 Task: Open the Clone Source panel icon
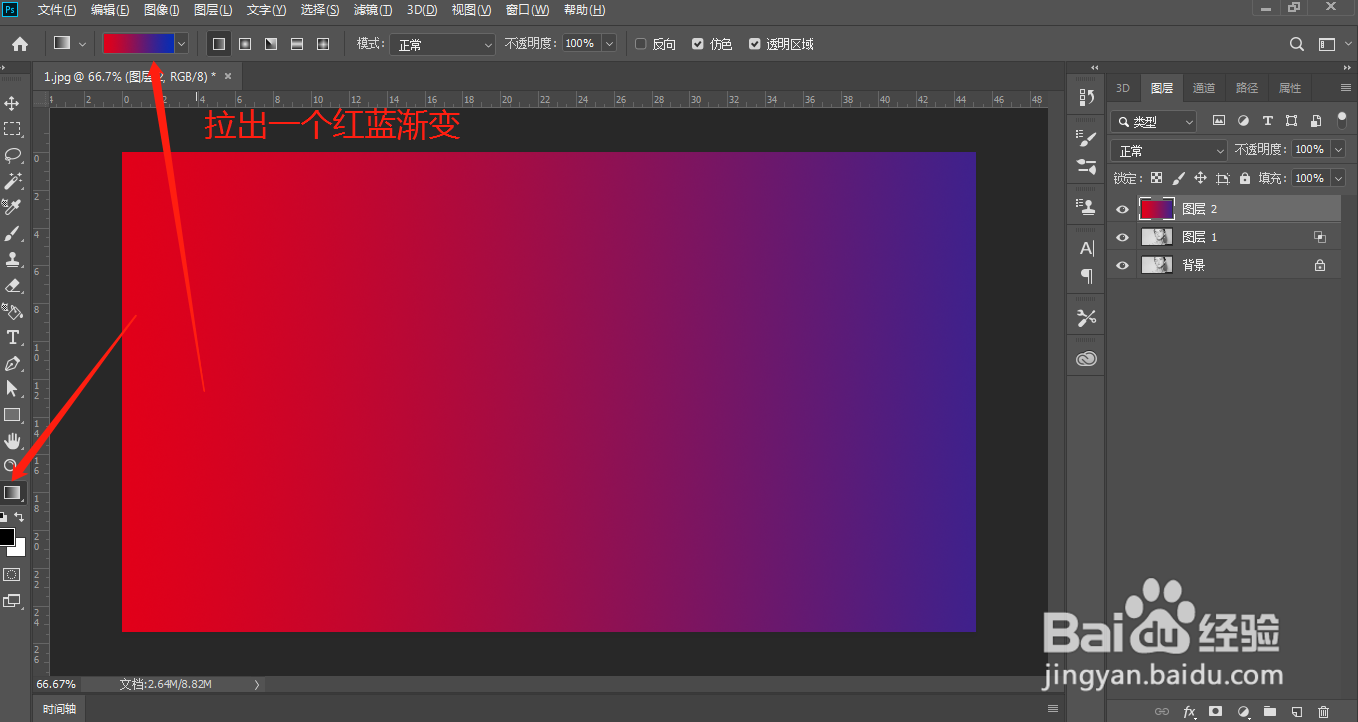[1087, 205]
